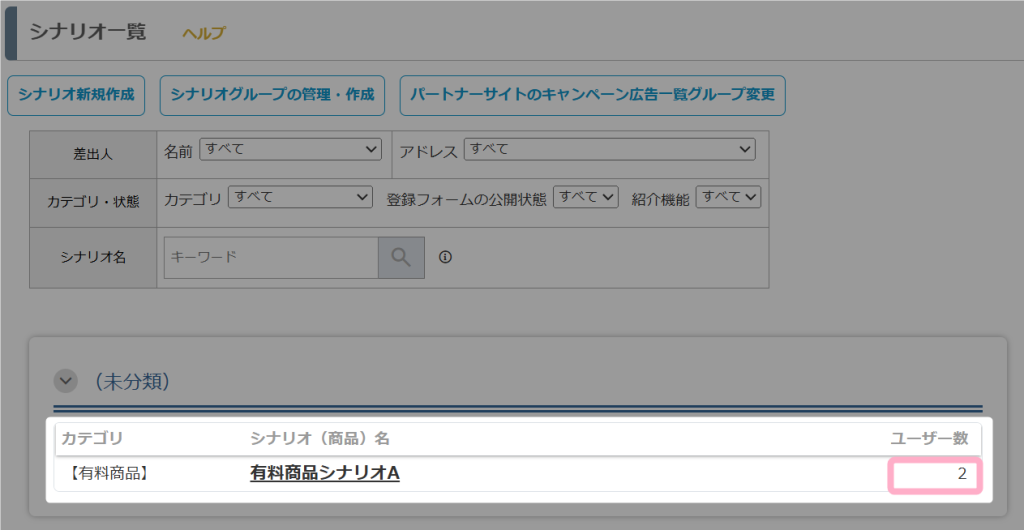Open the アドレス dropdown
Viewport: 1024px width, 530px height.
point(609,149)
